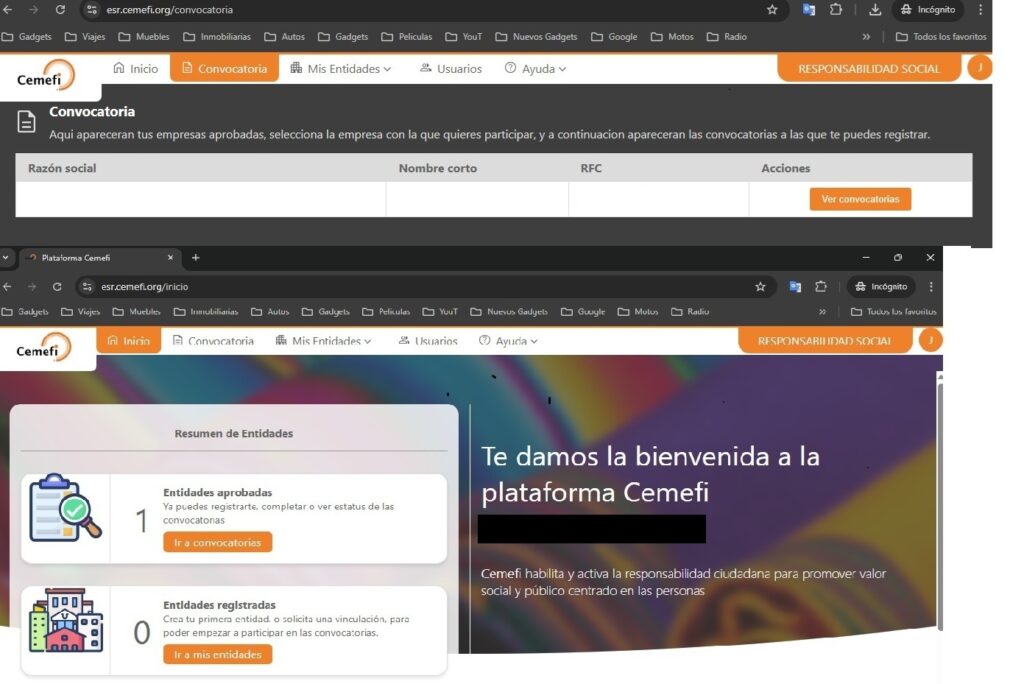
Task: Click translate icon in bottom browser toolbar
Action: tap(795, 287)
